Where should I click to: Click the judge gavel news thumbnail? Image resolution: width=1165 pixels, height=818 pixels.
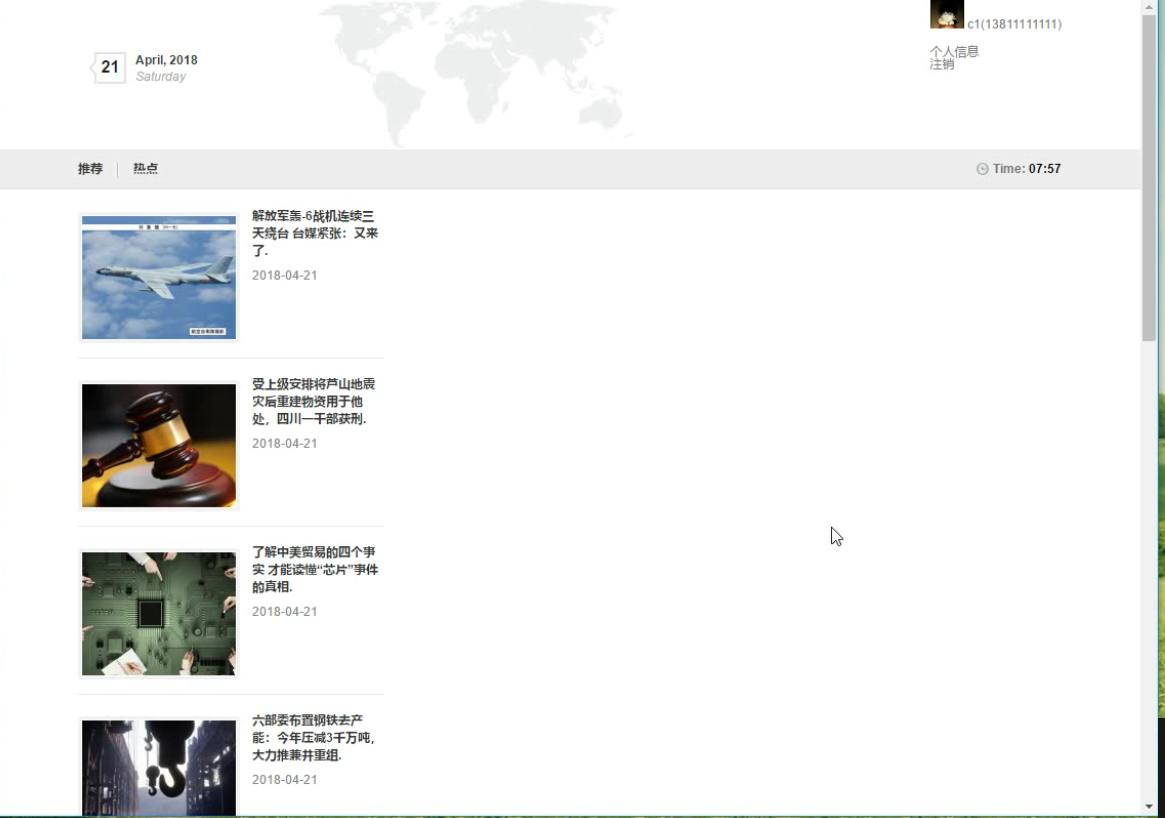159,445
